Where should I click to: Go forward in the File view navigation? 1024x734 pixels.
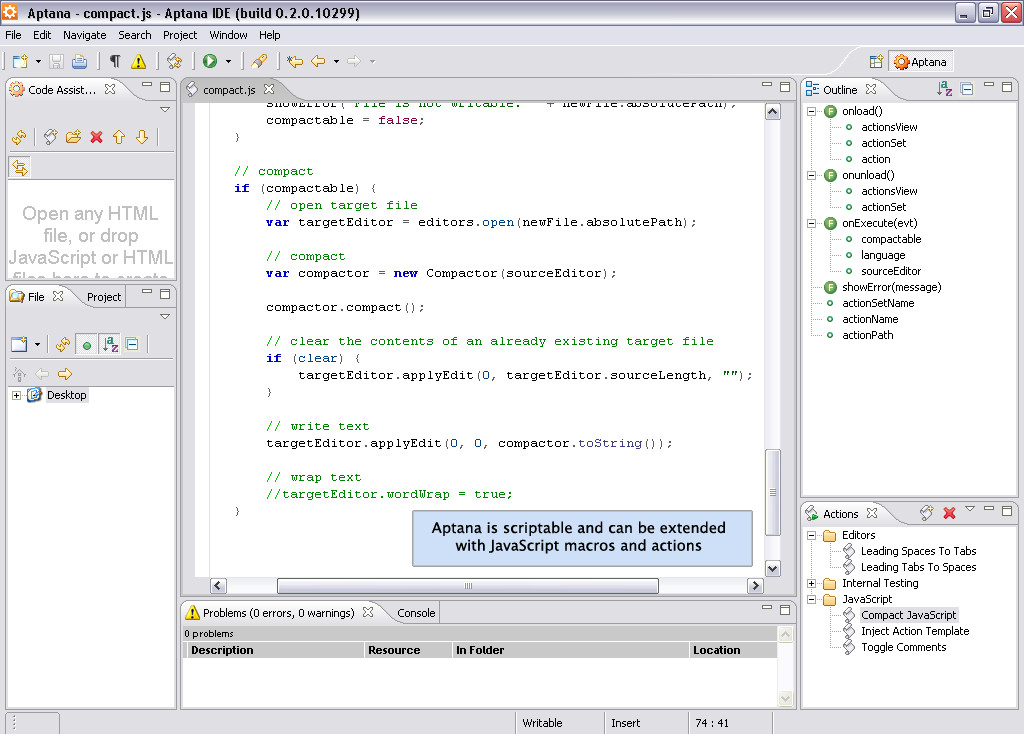point(65,374)
